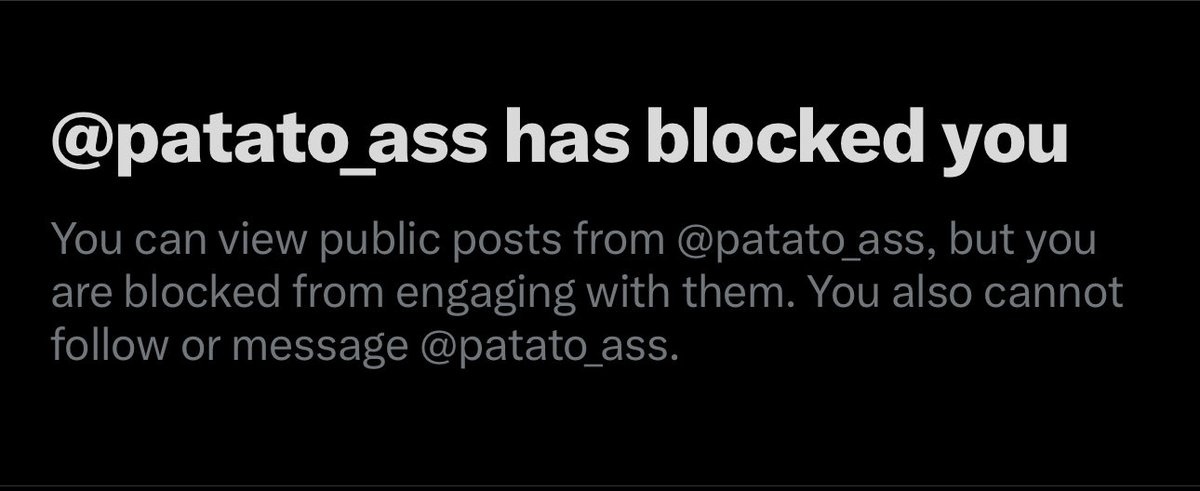Click the thin border line at the top
The height and width of the screenshot is (491, 1200).
[x=600, y=2]
